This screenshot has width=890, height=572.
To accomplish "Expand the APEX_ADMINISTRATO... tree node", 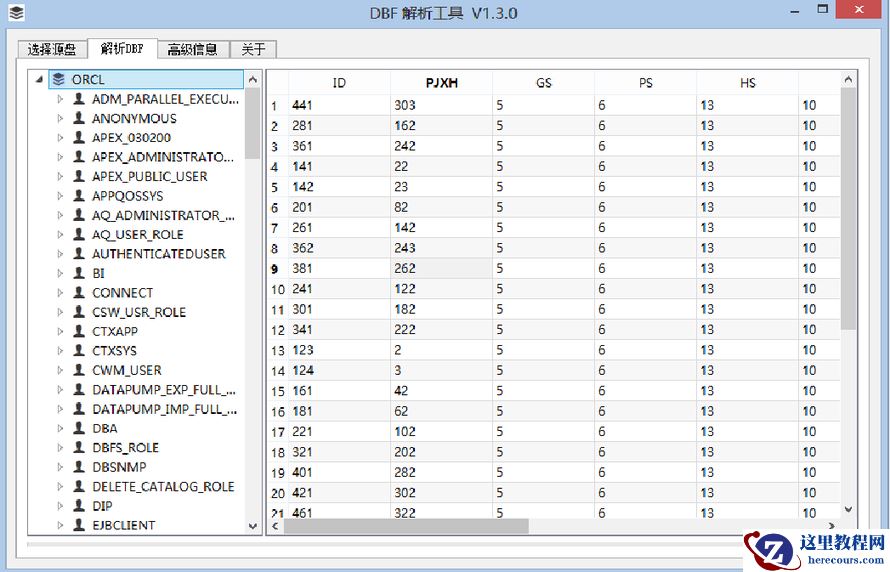I will [x=60, y=157].
